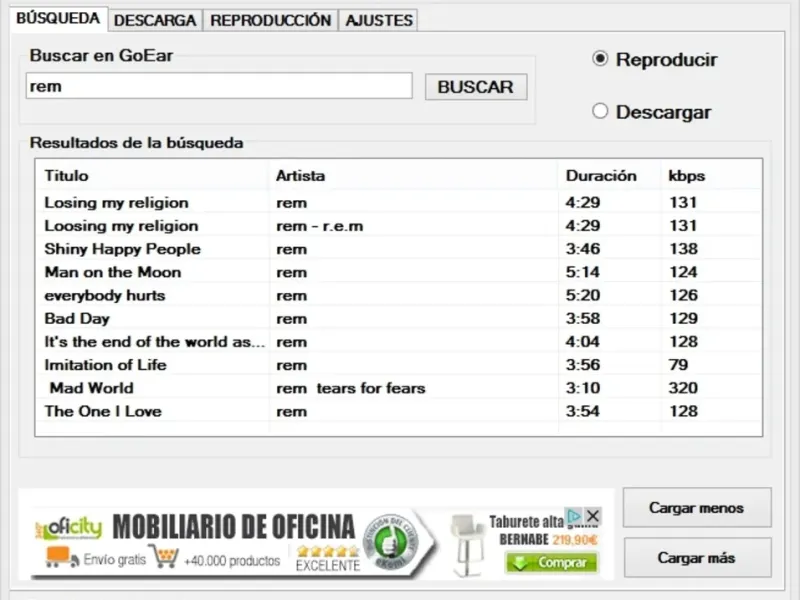Open the DESCARGA tab
Image resolution: width=800 pixels, height=600 pixels.
[x=155, y=20]
